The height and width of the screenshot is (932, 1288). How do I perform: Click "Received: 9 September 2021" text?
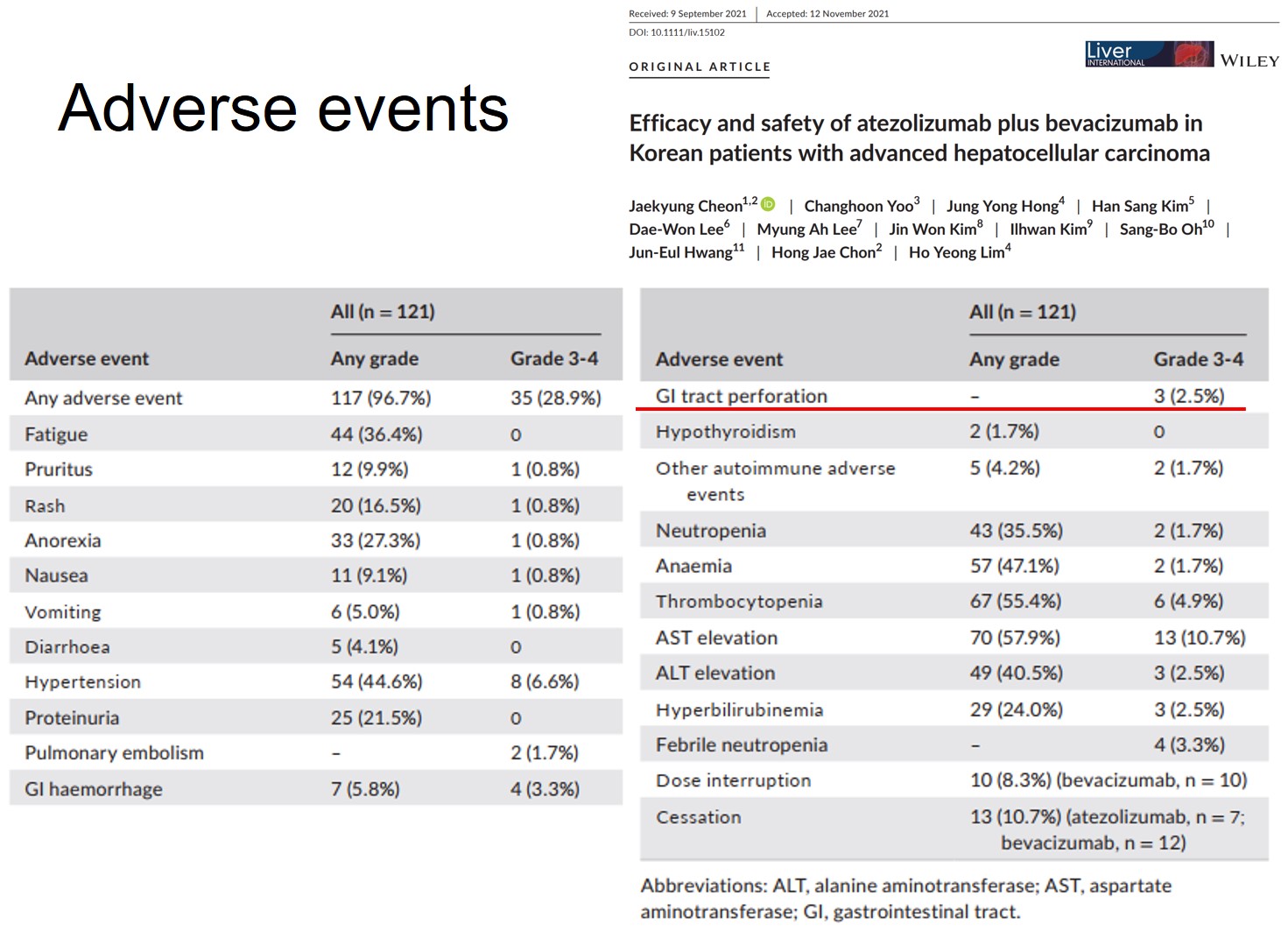(687, 13)
